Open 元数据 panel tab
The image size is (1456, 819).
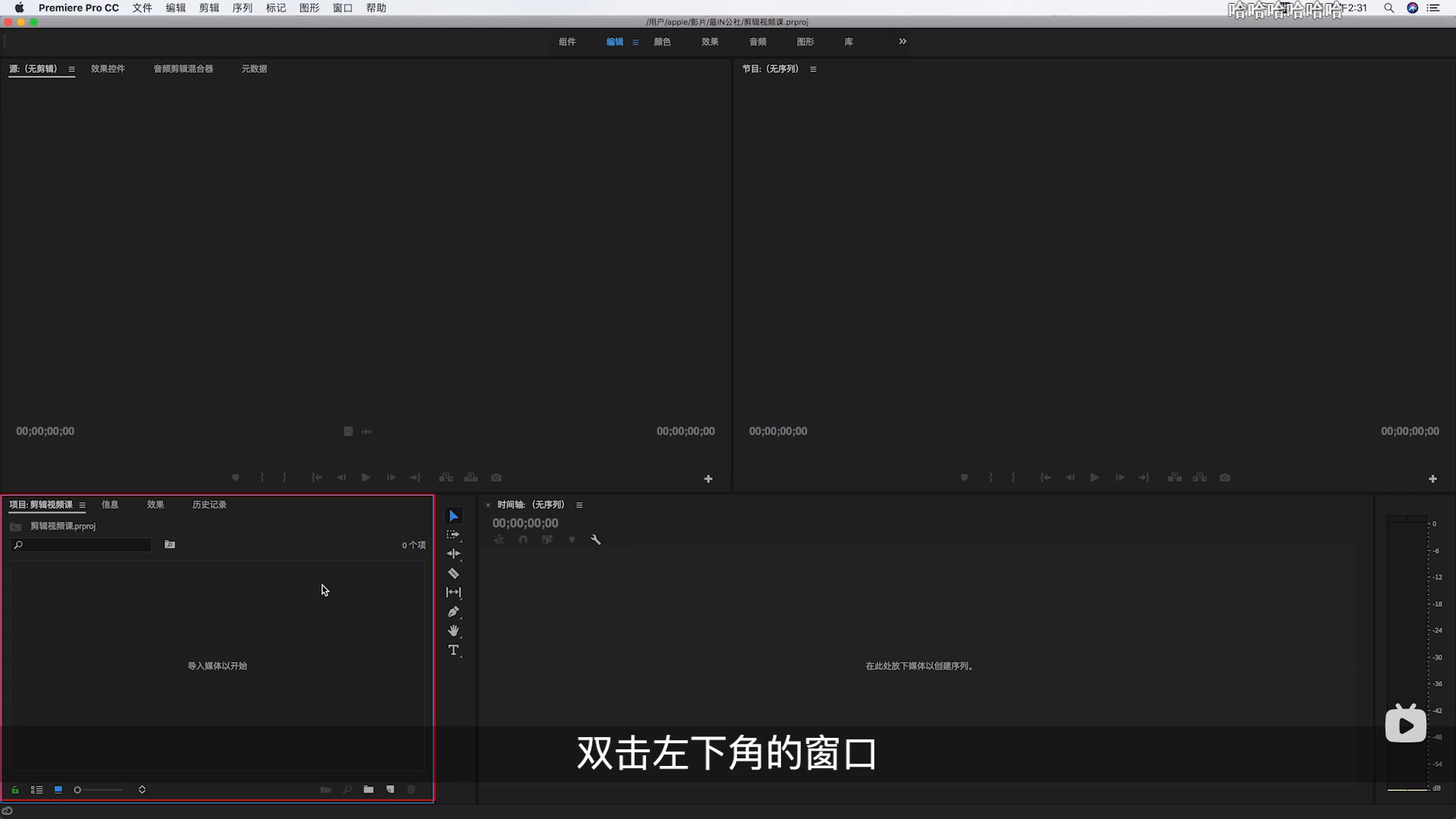coord(254,69)
